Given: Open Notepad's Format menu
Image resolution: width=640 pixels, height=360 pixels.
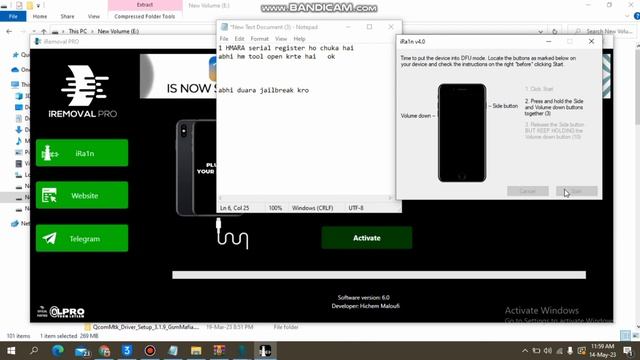Looking at the screenshot, I should point(259,39).
